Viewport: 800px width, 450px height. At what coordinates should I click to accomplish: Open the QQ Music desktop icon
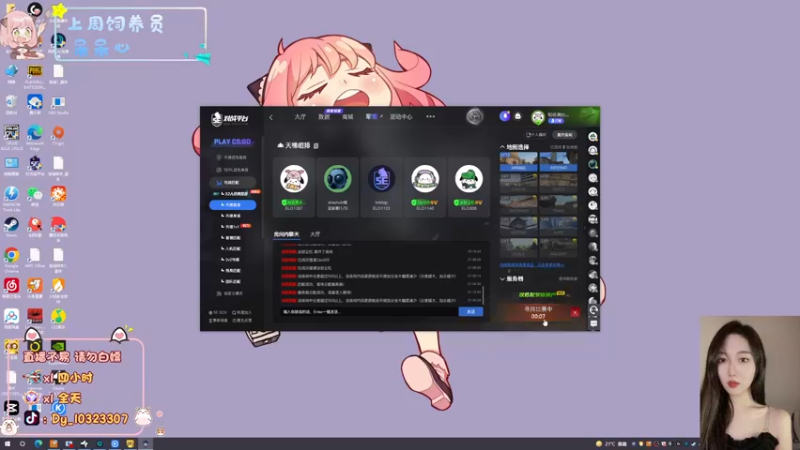pyautogui.click(x=58, y=318)
